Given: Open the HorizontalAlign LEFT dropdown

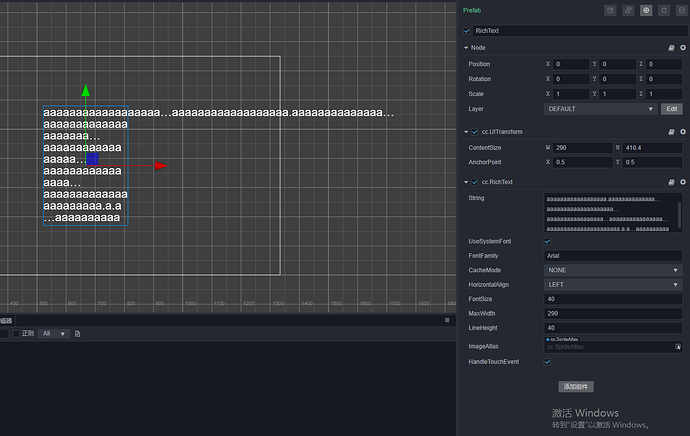Looking at the screenshot, I should 613,285.
